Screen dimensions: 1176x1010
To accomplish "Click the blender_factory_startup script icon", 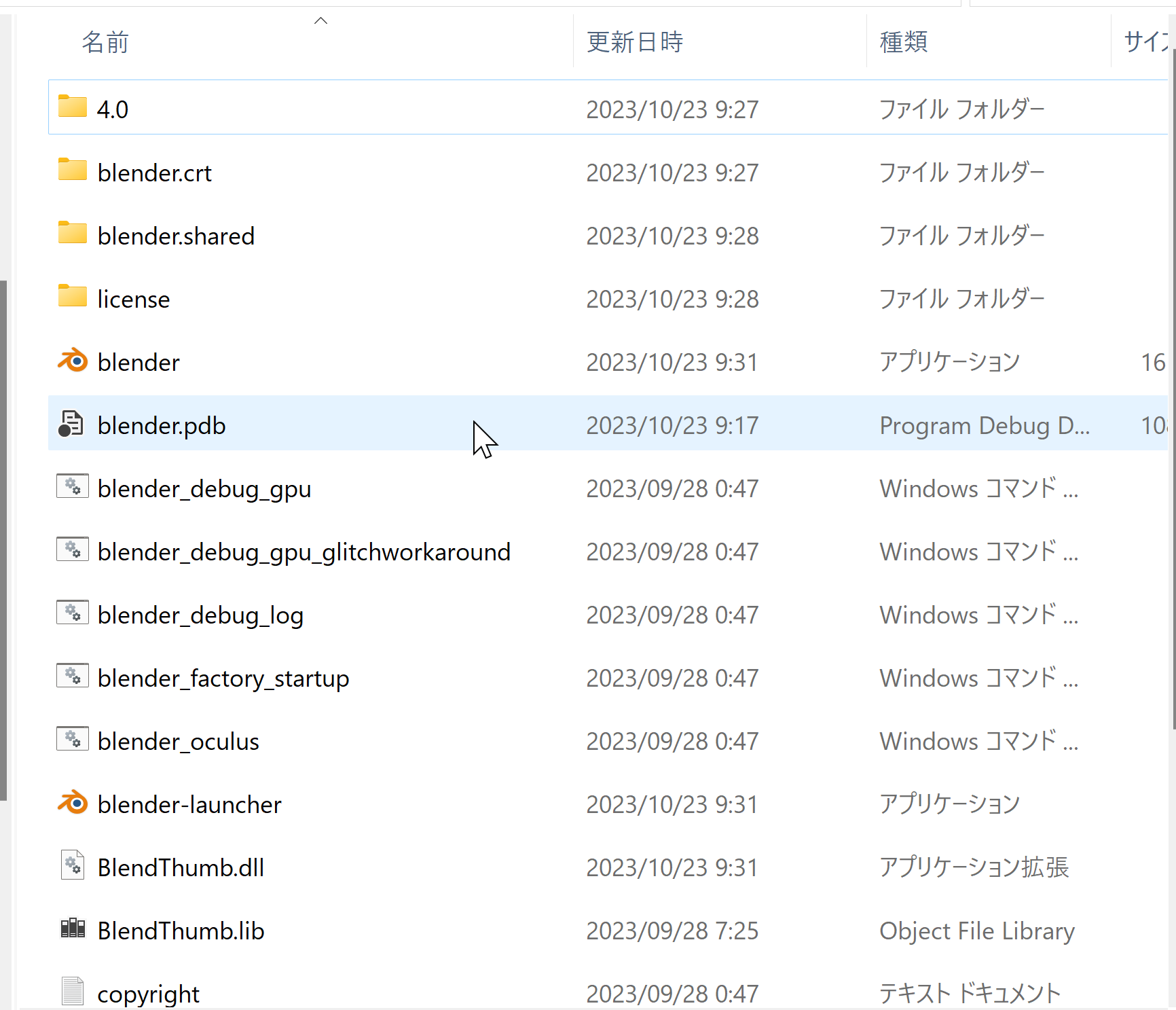I will coord(72,676).
